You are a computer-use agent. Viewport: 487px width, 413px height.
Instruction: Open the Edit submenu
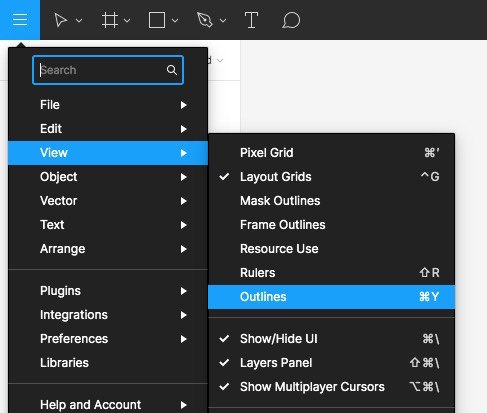point(108,129)
